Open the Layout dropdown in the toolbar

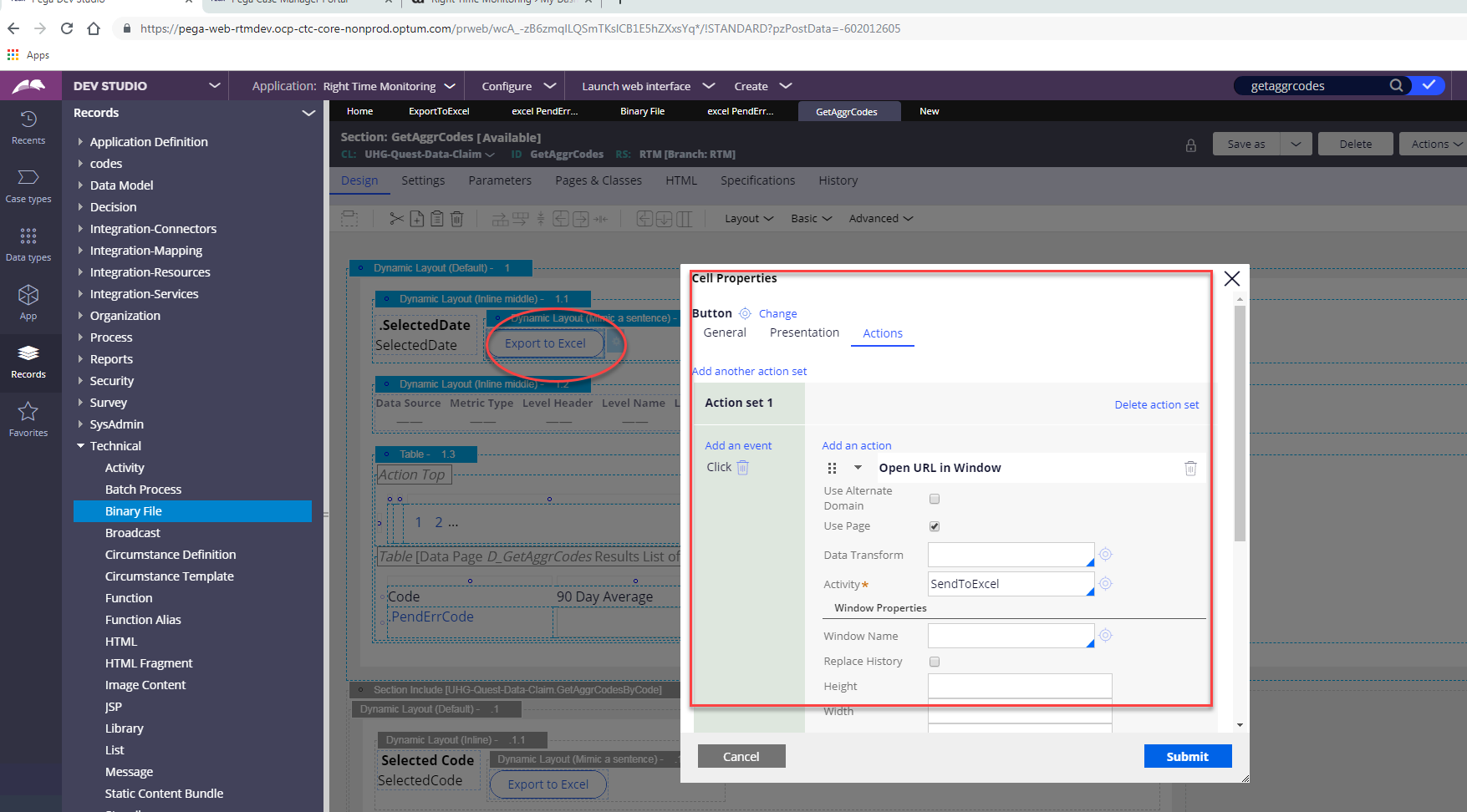[x=748, y=219]
